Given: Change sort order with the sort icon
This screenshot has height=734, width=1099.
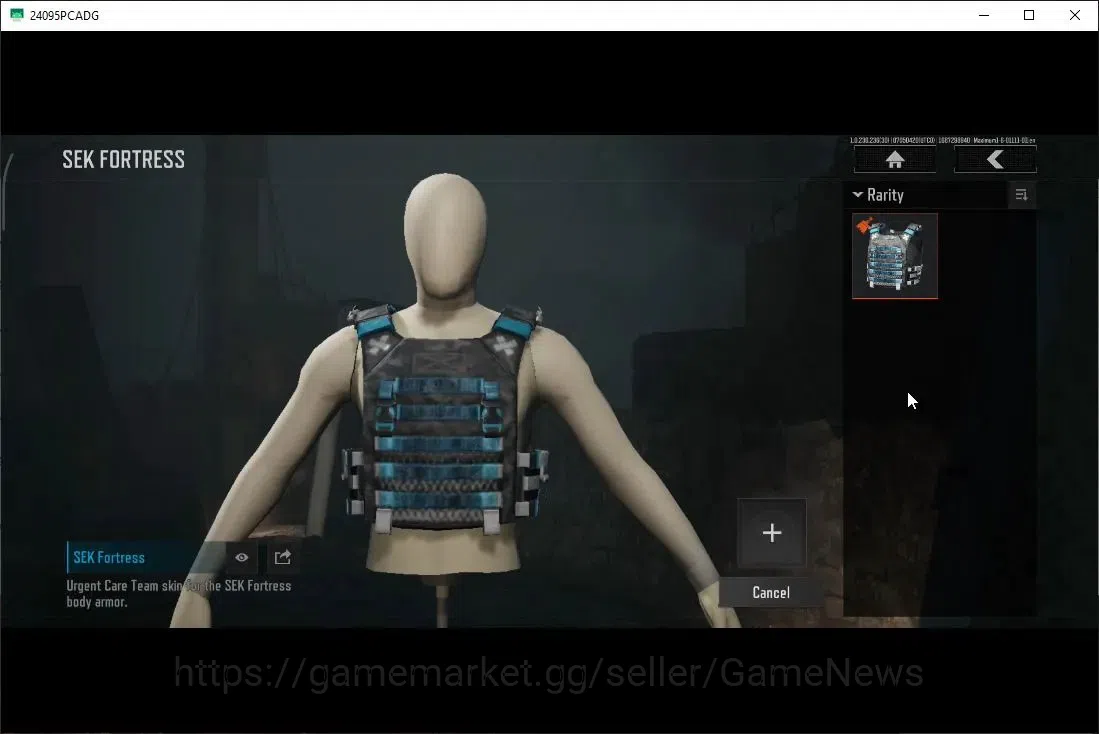Looking at the screenshot, I should point(1021,195).
